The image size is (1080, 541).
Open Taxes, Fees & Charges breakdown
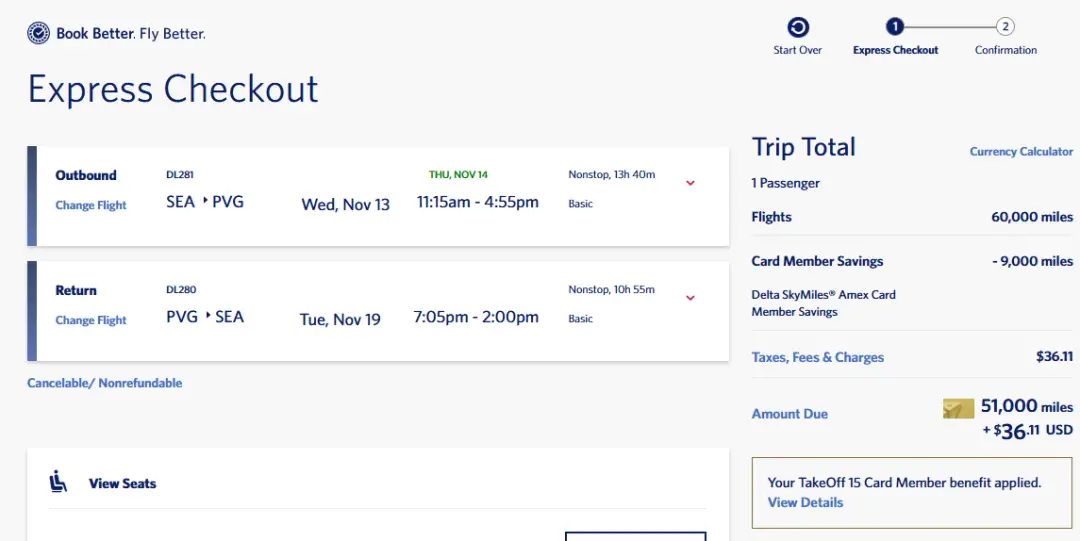[818, 357]
